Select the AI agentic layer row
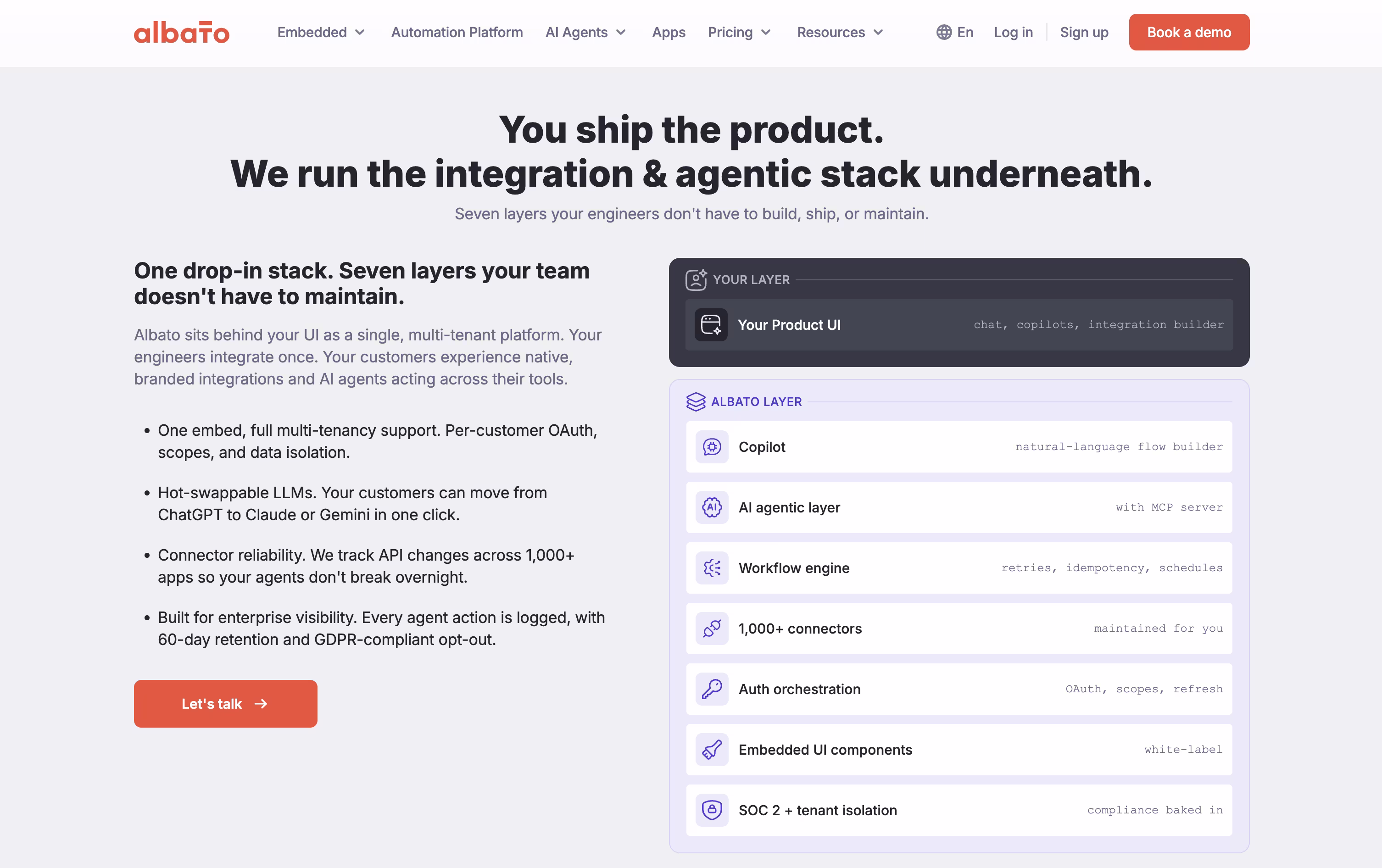Screen dimensions: 1382x868 coord(959,507)
